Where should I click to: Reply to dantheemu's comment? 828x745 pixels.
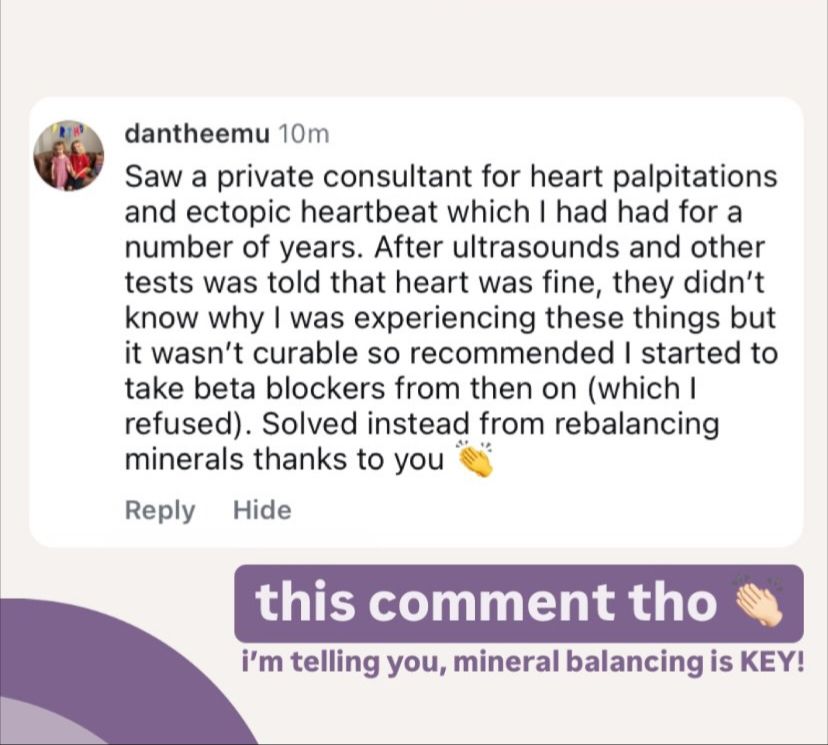(159, 510)
